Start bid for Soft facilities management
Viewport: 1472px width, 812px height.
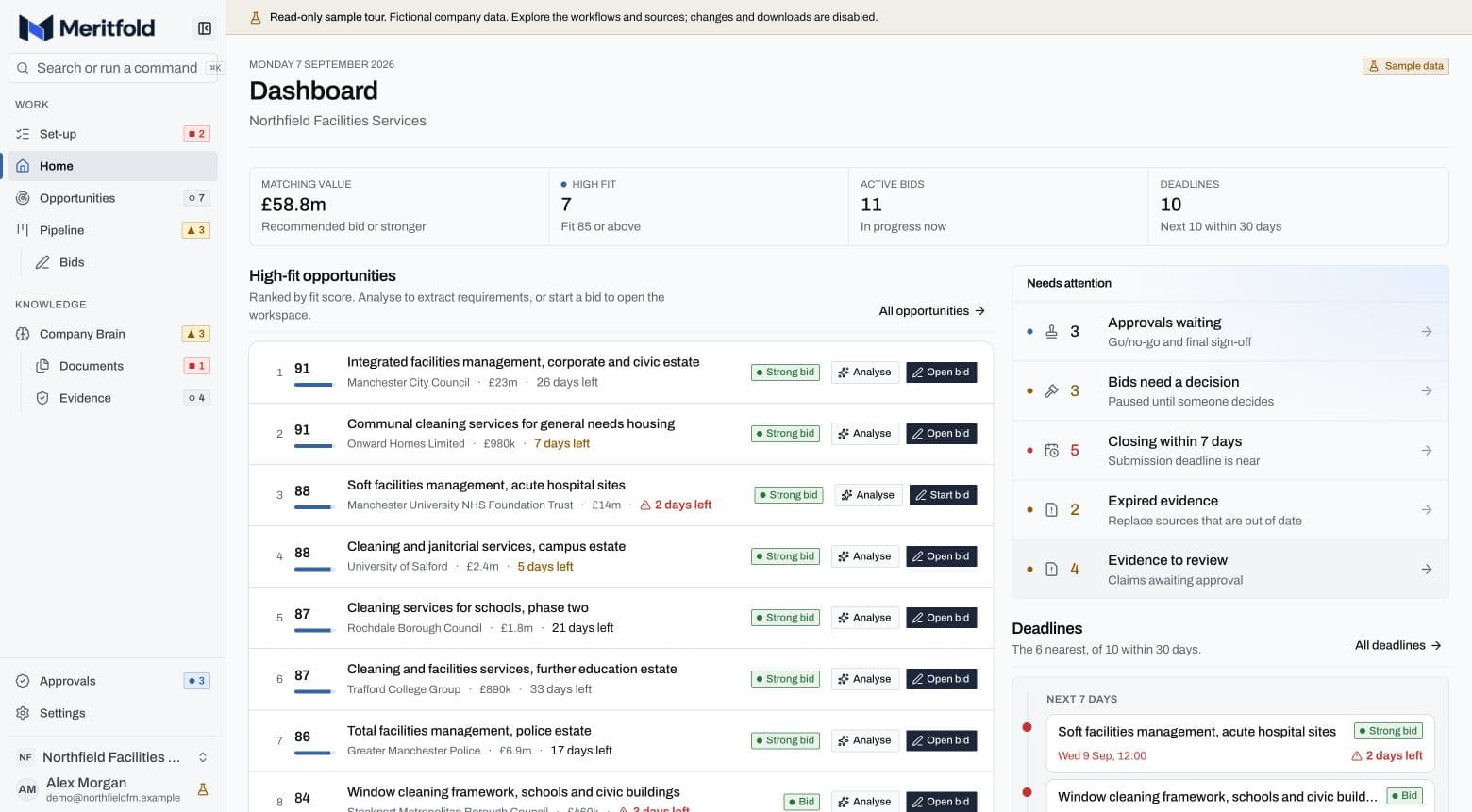click(943, 495)
